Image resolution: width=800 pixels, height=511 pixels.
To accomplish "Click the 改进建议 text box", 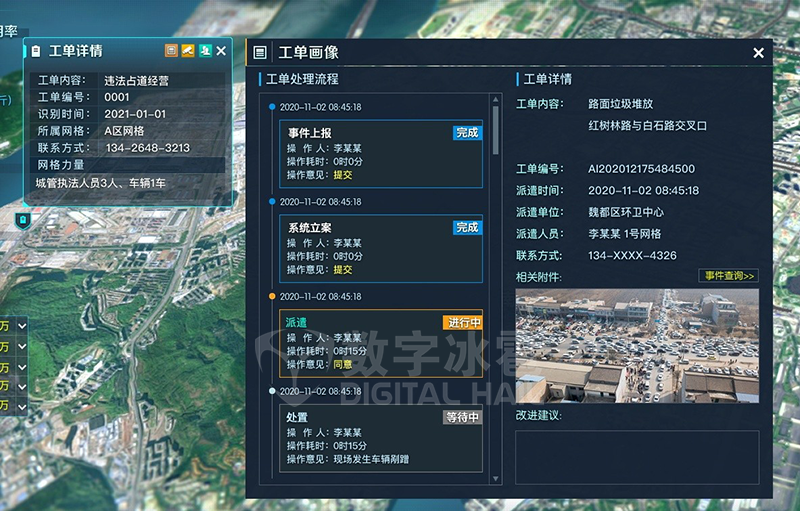I will pos(637,457).
